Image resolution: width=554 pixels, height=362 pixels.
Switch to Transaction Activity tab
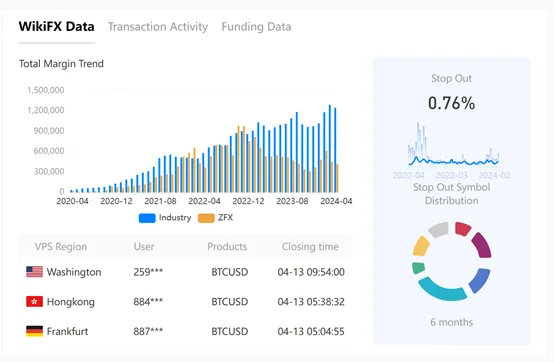click(x=158, y=26)
